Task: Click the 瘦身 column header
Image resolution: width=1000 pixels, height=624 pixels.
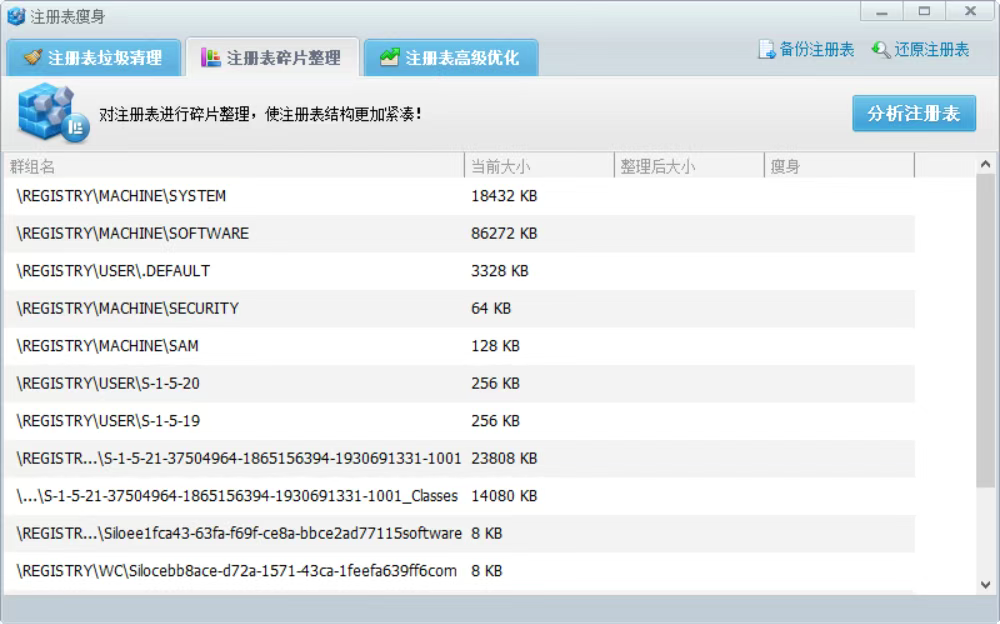Action: [x=838, y=166]
